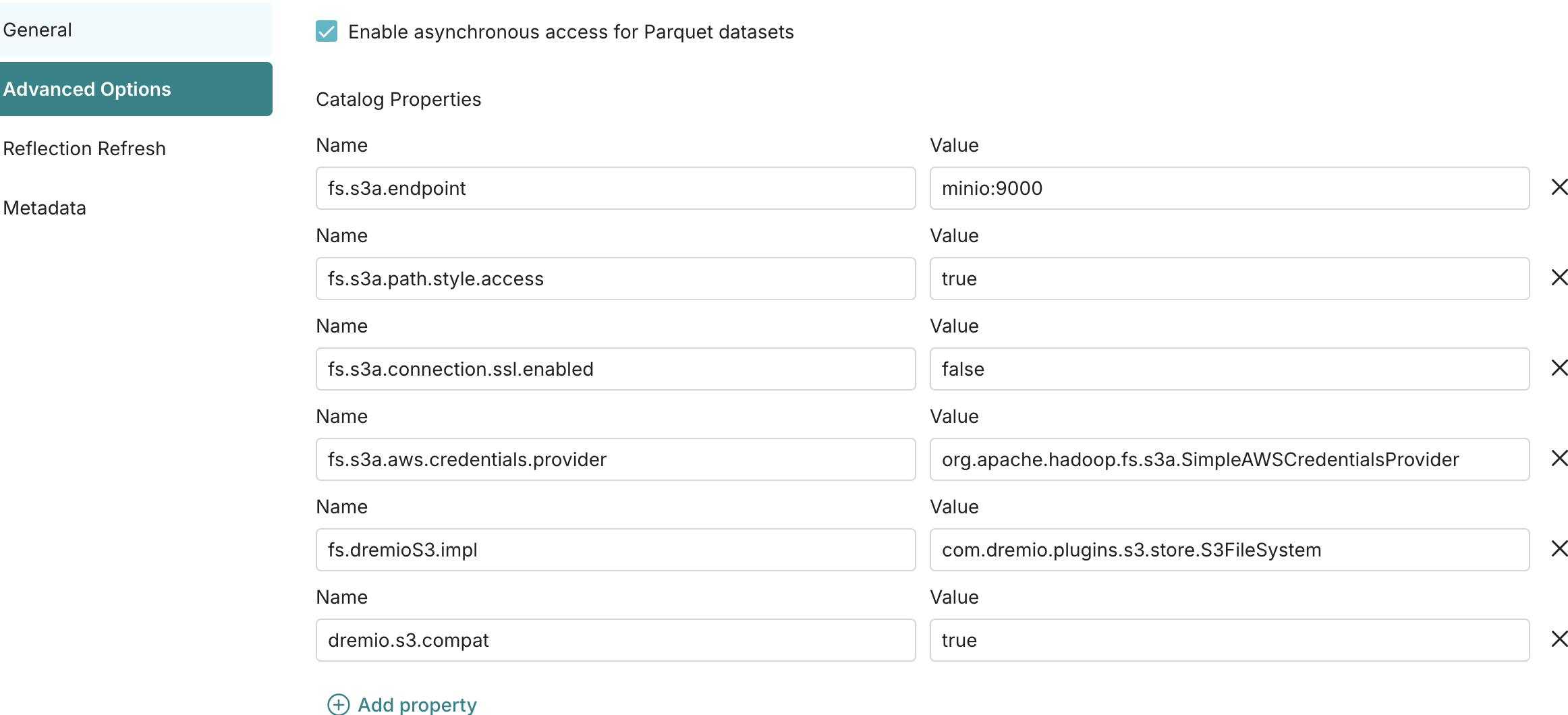Edit the com.dremio.plugins.s3.store.S3FileSystem value
This screenshot has width=1568, height=715.
click(1229, 550)
